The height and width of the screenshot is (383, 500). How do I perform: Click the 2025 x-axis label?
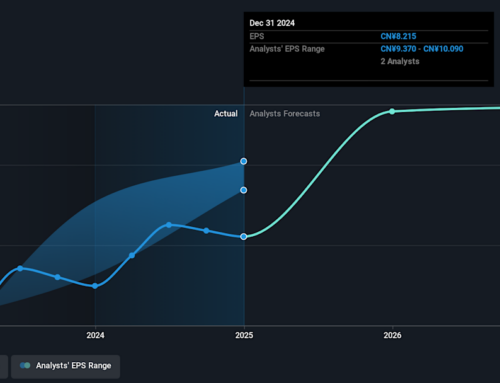(244, 335)
